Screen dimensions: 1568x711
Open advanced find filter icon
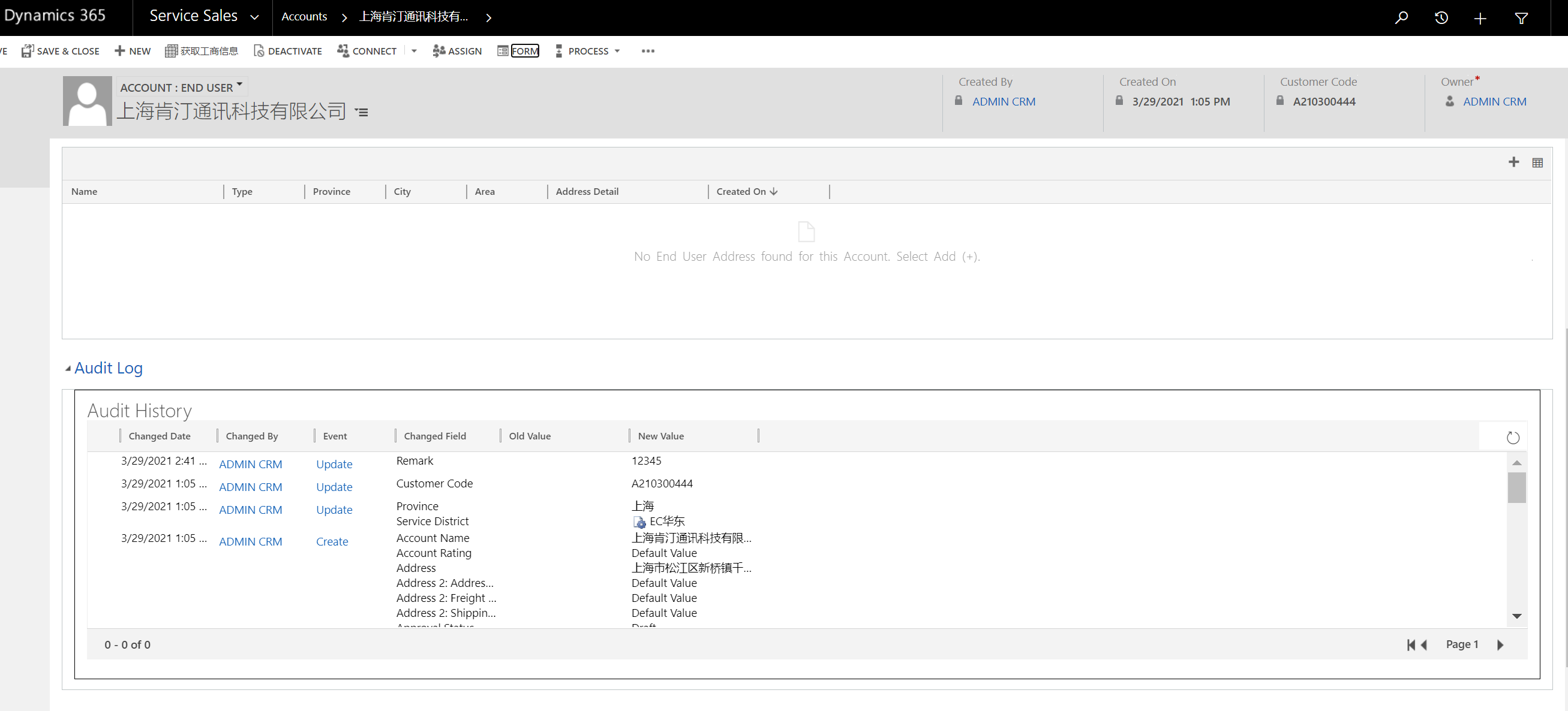point(1521,18)
